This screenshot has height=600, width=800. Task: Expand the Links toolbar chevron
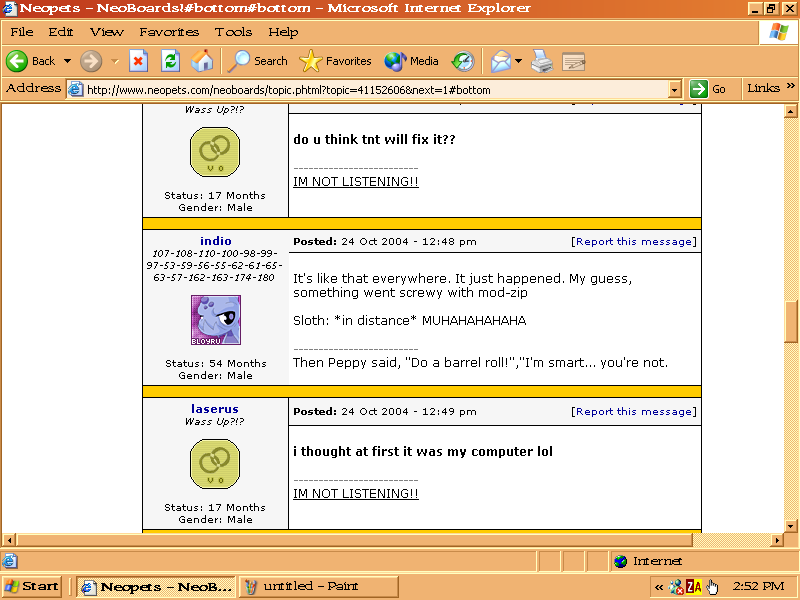point(790,85)
